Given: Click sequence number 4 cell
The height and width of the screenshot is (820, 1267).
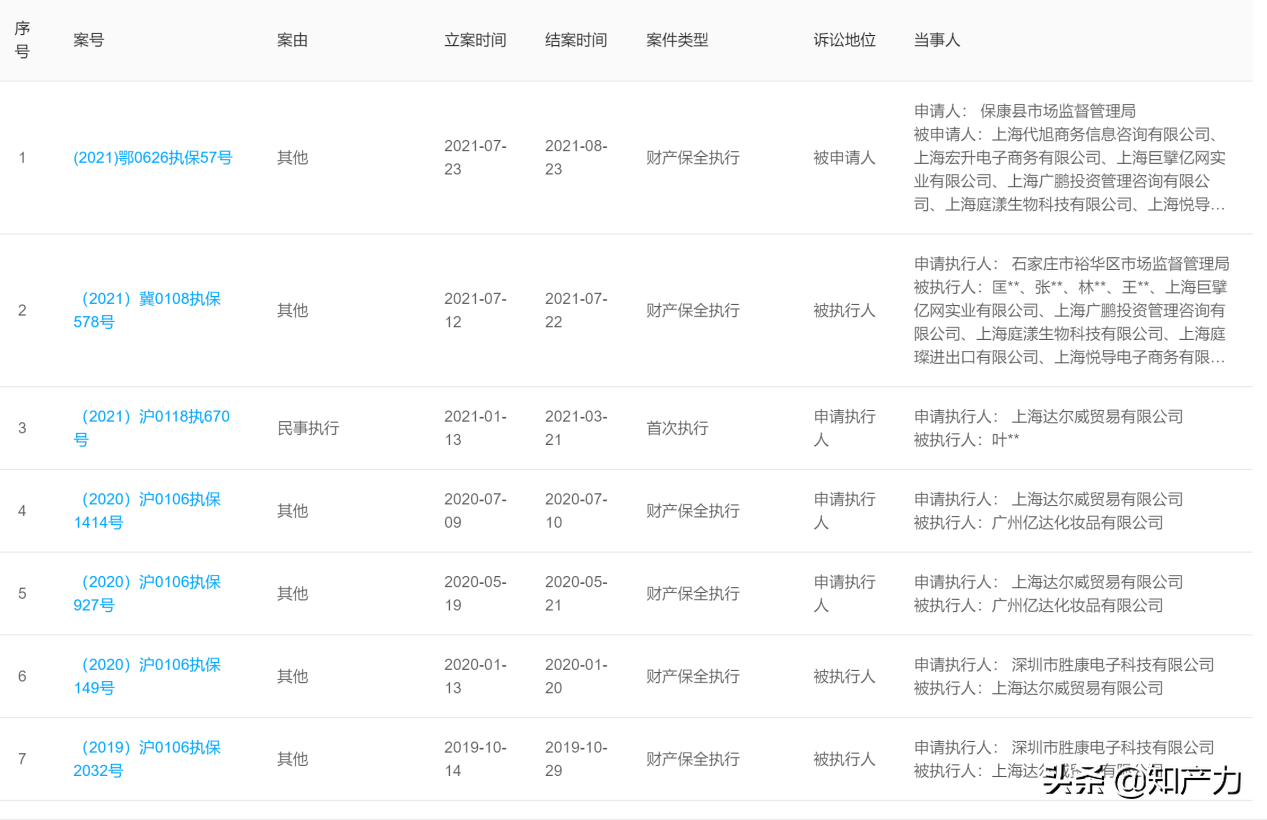Looking at the screenshot, I should tap(22, 511).
